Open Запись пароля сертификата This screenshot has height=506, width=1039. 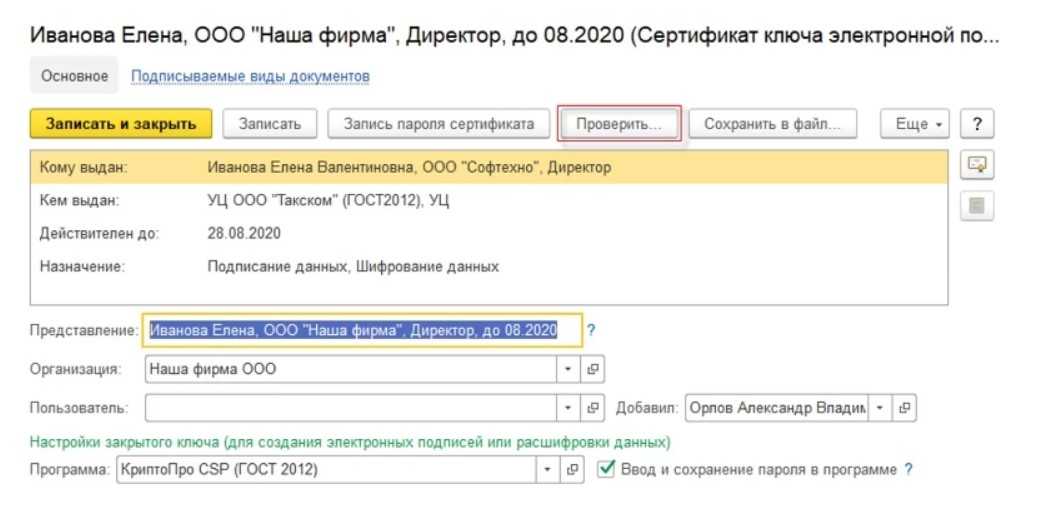coord(439,124)
